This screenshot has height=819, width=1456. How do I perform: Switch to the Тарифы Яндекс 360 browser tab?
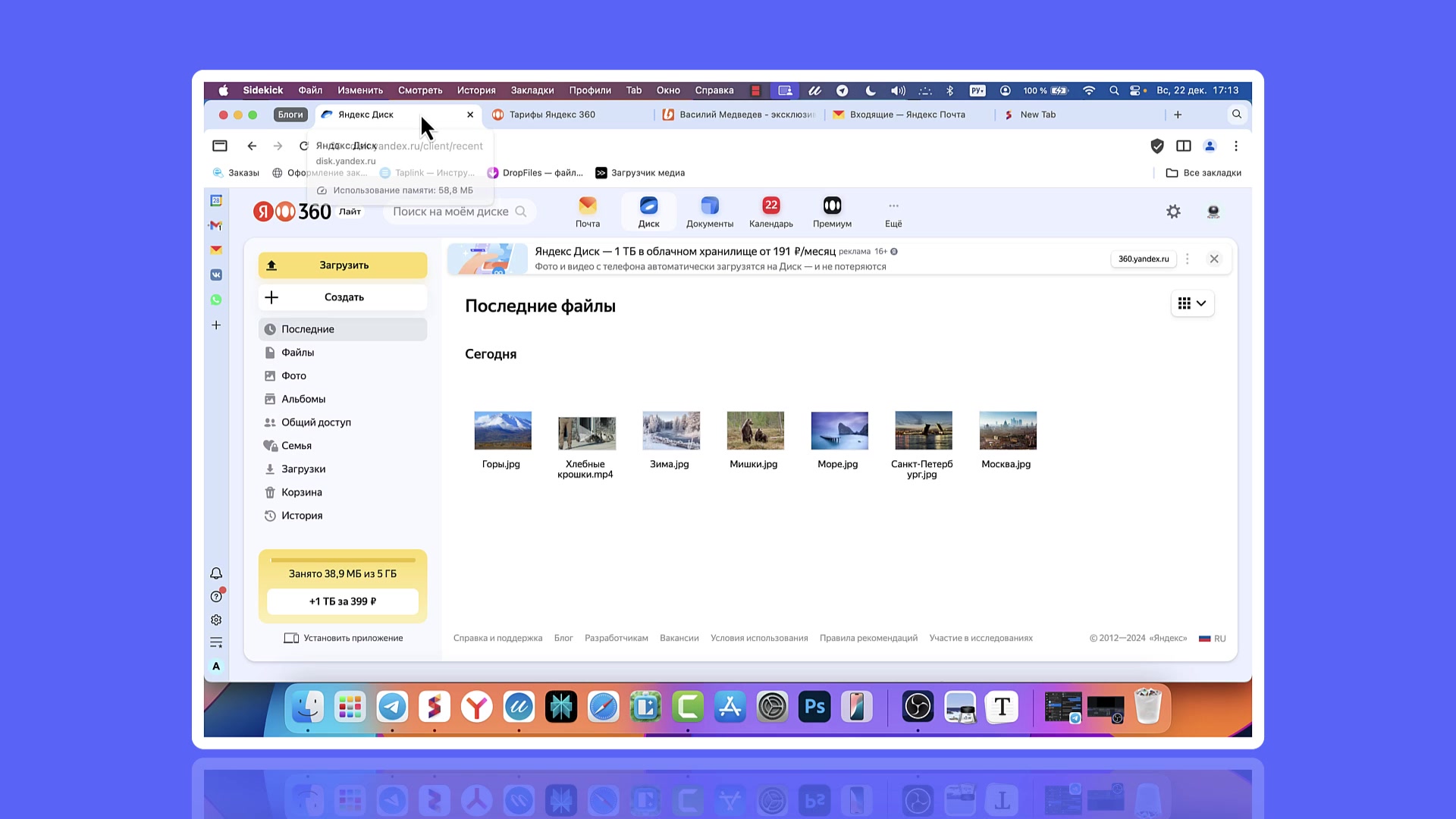click(x=554, y=115)
